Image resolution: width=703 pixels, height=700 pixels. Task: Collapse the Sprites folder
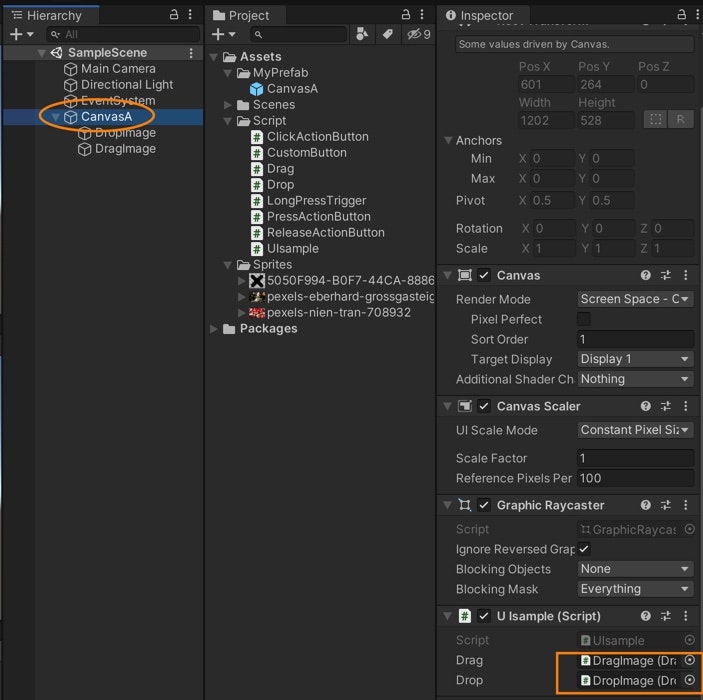(228, 265)
